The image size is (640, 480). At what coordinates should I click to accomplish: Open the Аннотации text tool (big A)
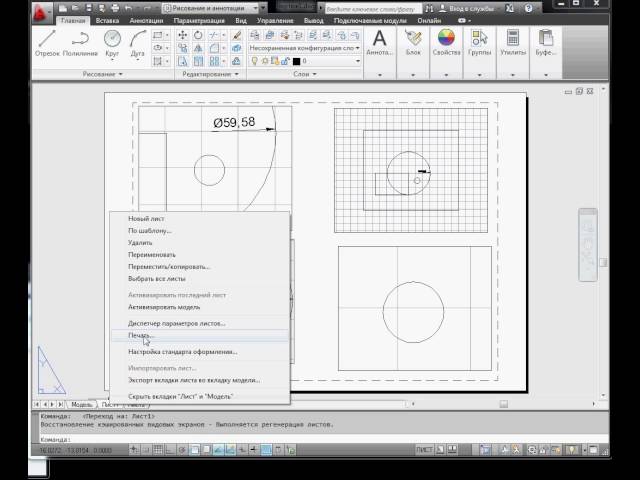pos(380,42)
